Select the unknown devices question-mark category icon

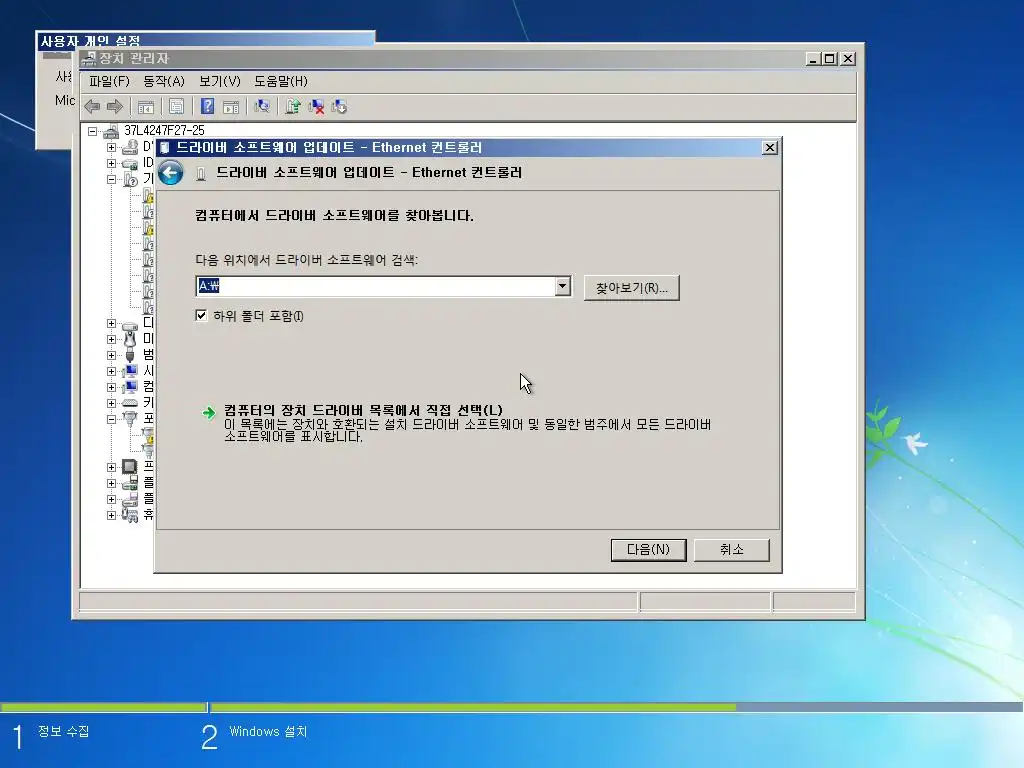coord(130,179)
